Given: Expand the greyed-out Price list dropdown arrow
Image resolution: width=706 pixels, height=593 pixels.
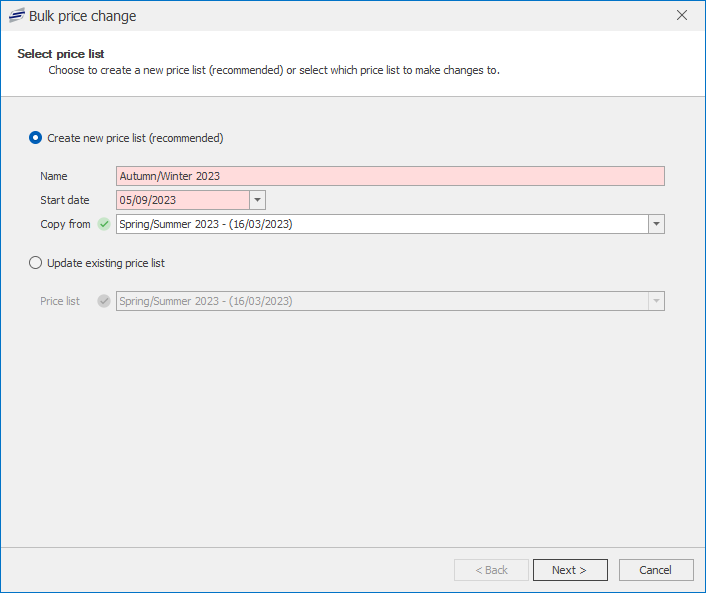Looking at the screenshot, I should (x=656, y=301).
